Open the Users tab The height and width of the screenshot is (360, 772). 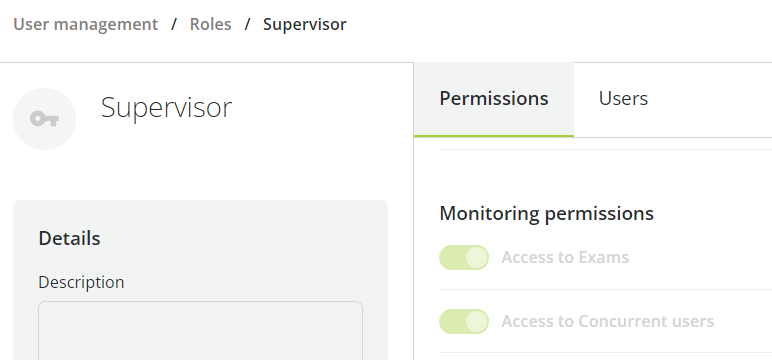coord(623,99)
